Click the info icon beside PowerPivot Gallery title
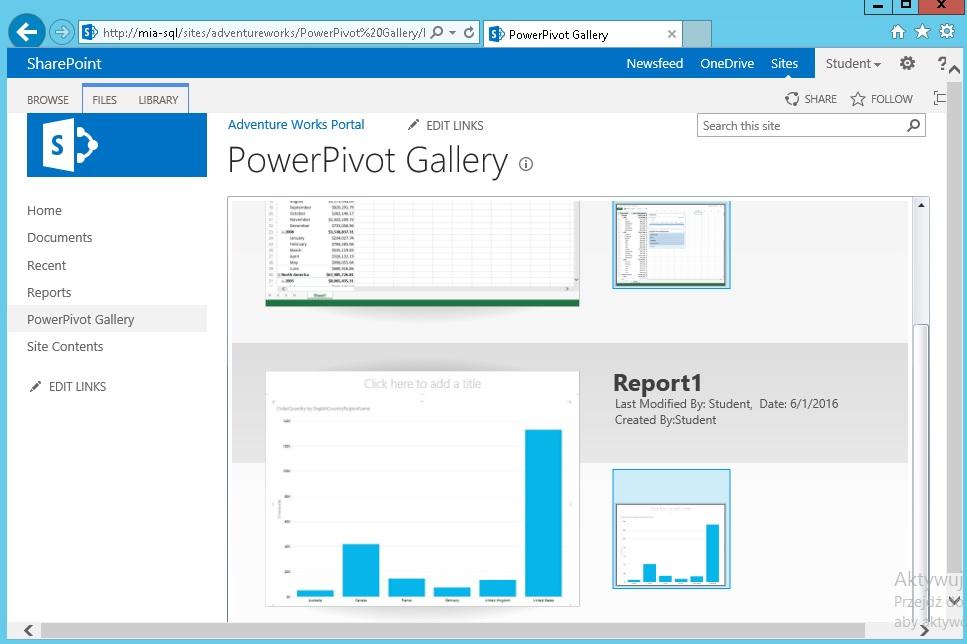Screen dimensions: 967x644 tap(525, 164)
